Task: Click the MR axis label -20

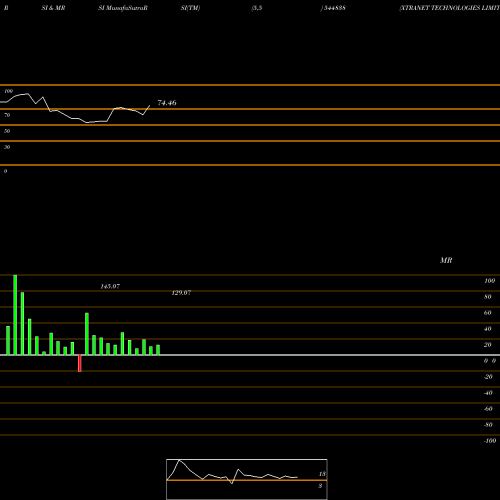Action: [488, 377]
